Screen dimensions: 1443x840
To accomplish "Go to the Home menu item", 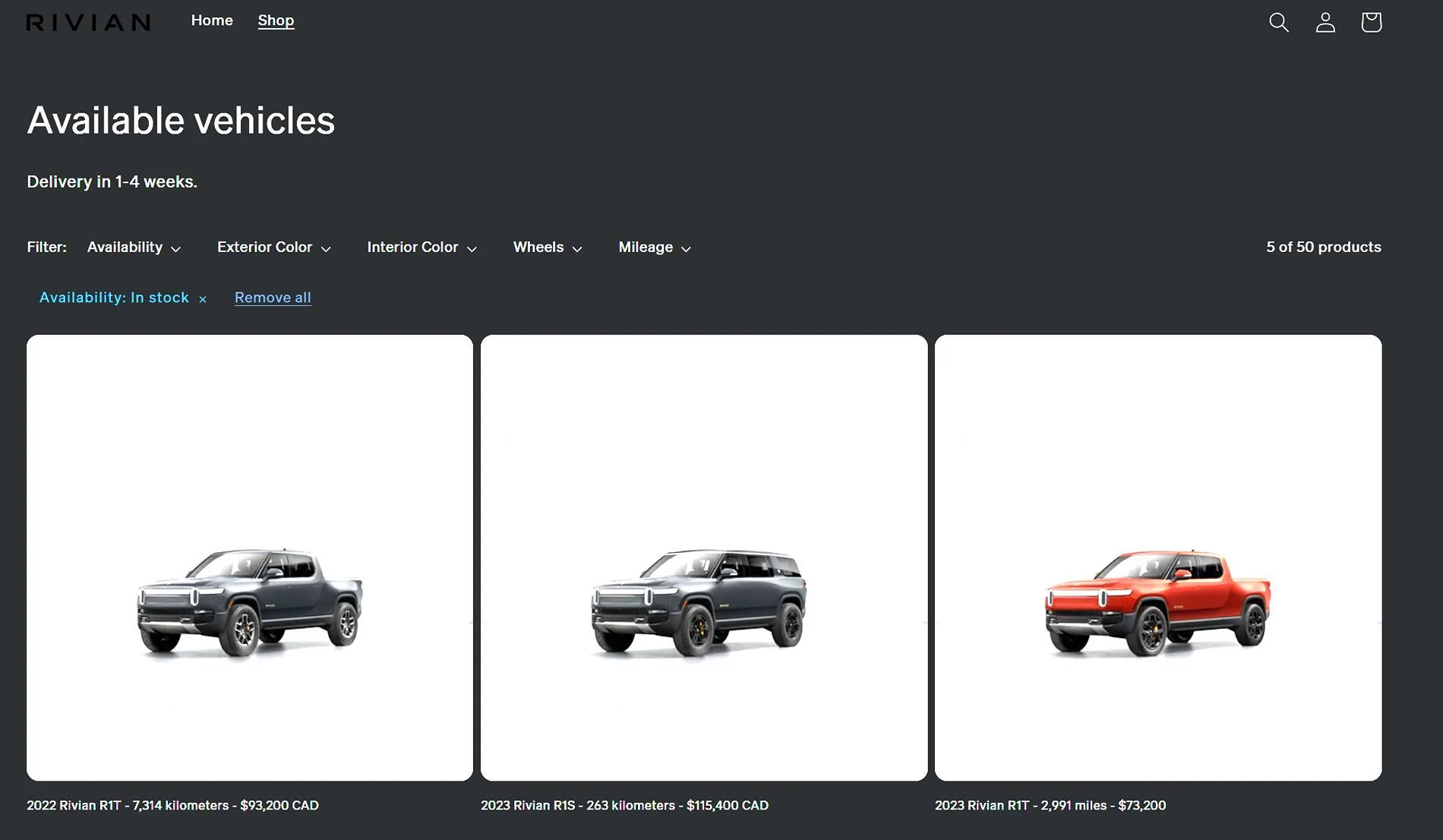I will 212,21.
